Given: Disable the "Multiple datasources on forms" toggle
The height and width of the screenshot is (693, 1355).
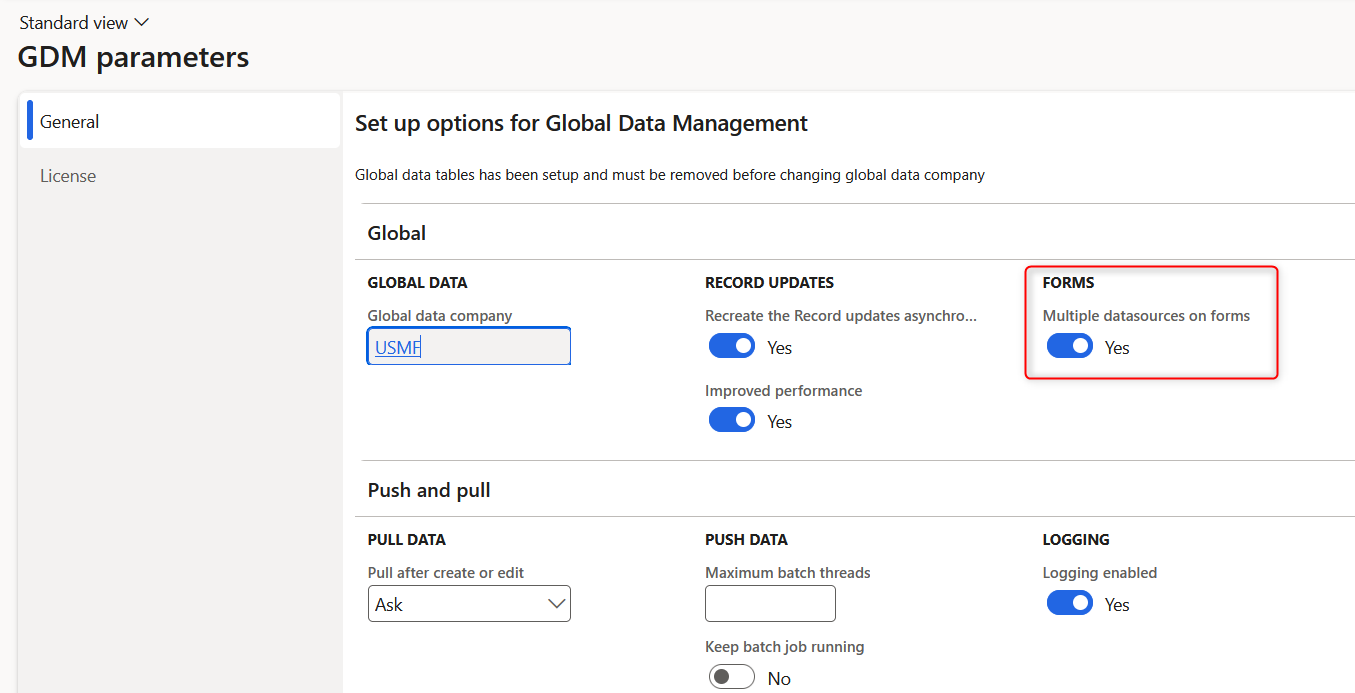Looking at the screenshot, I should [x=1070, y=346].
